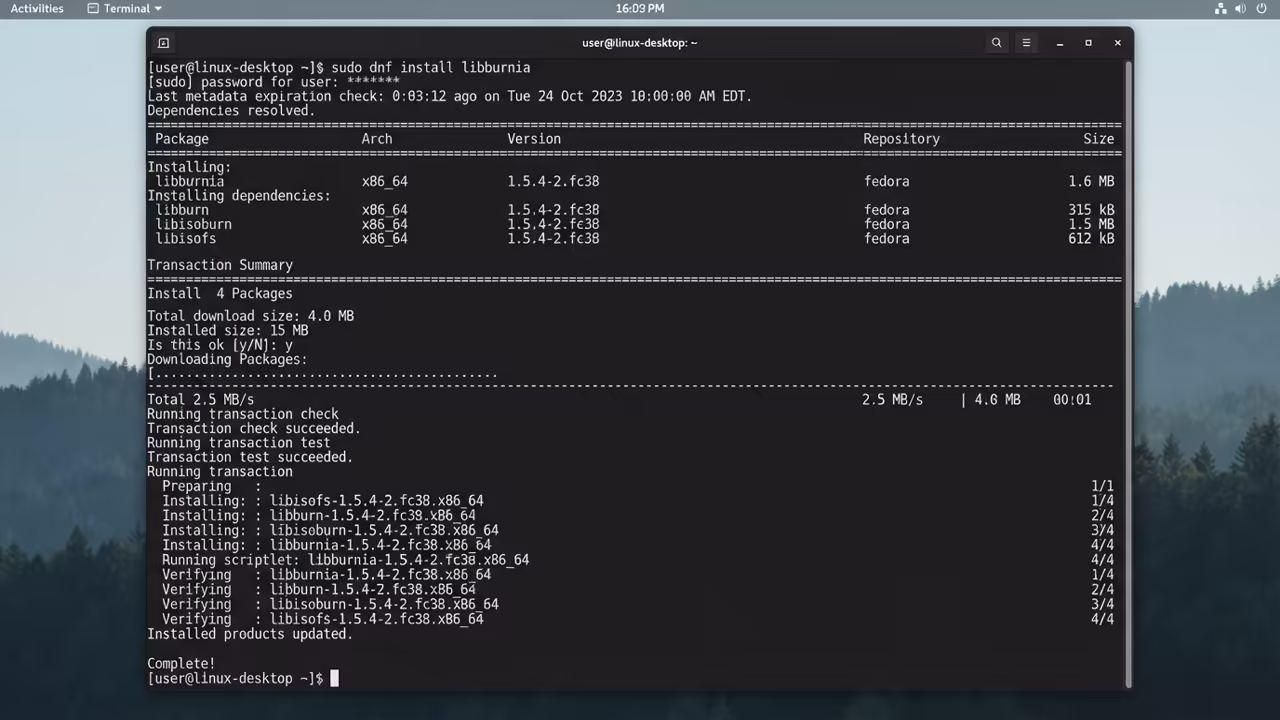Click the "Package" column header
Image resolution: width=1280 pixels, height=720 pixels.
pos(182,139)
